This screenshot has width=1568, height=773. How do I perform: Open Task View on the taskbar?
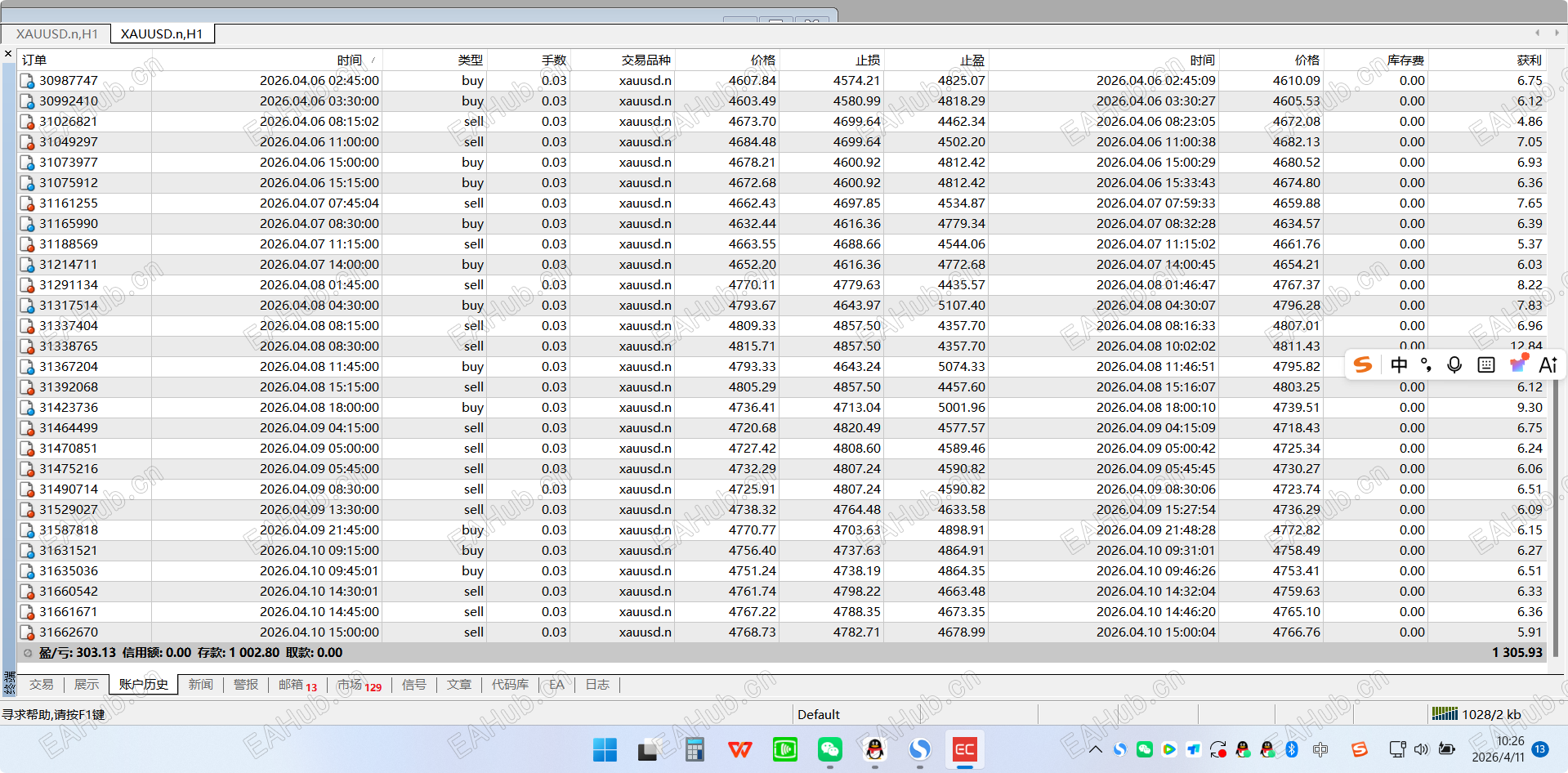(x=649, y=749)
